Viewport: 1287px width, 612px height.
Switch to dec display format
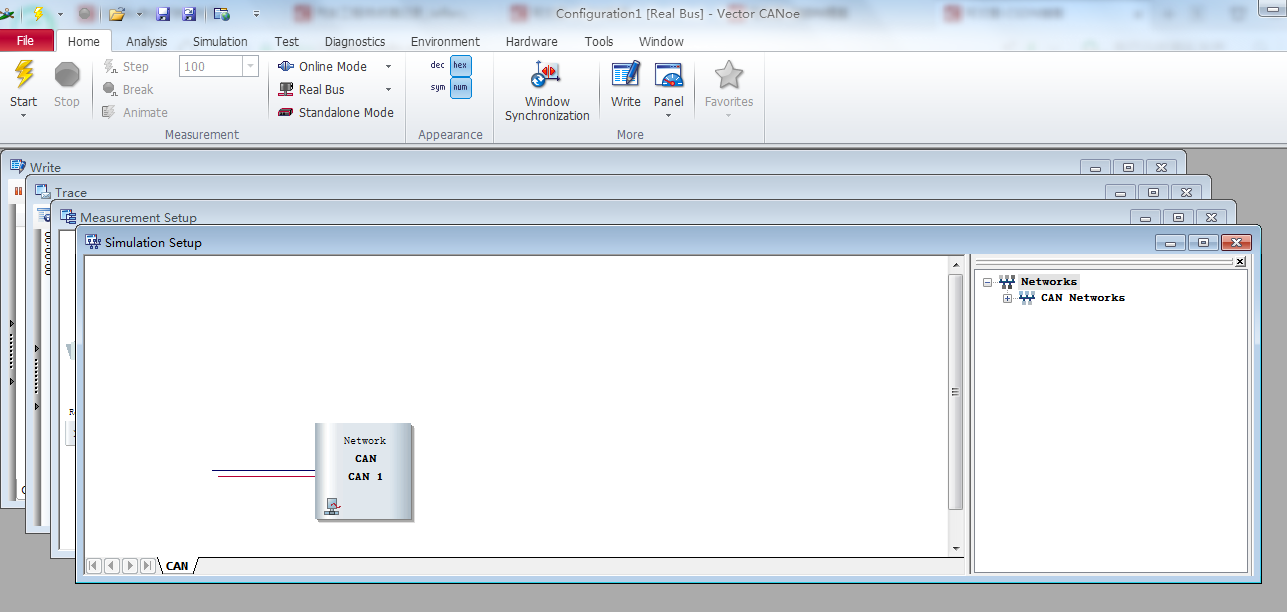(438, 65)
